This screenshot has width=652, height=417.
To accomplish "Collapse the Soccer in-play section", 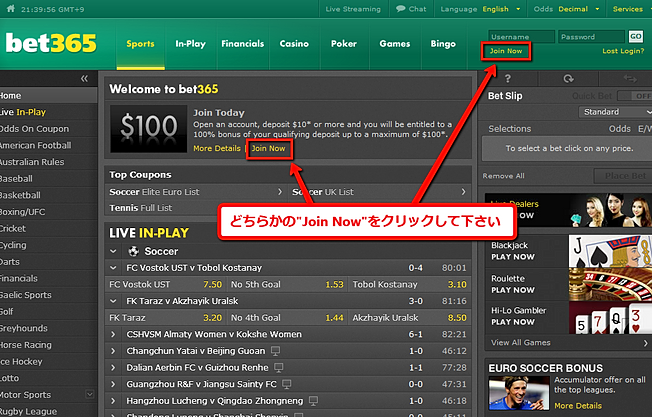I will 113,251.
